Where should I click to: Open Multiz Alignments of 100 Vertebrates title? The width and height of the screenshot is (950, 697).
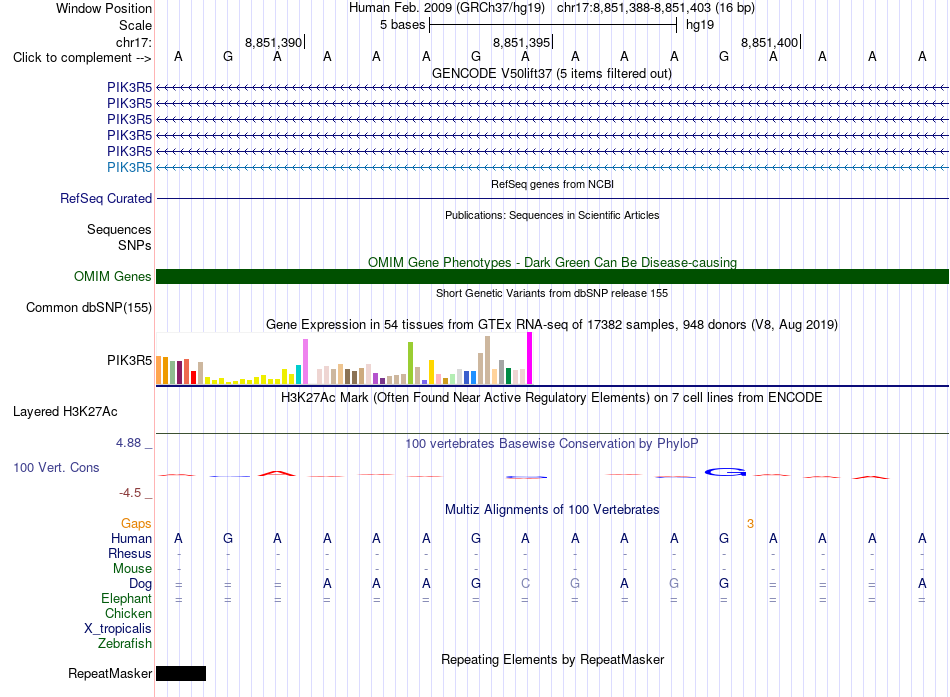[552, 510]
